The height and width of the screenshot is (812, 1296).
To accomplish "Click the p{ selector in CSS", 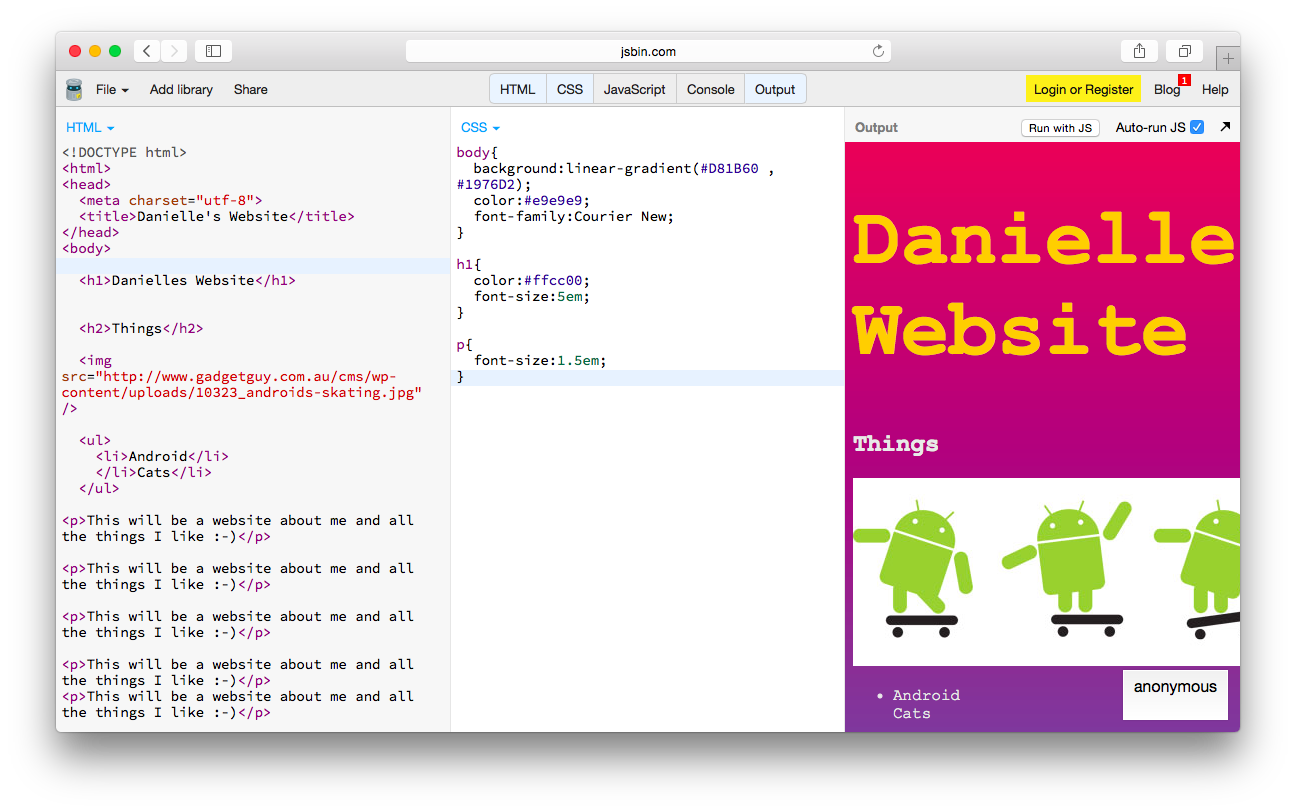I will (x=465, y=344).
